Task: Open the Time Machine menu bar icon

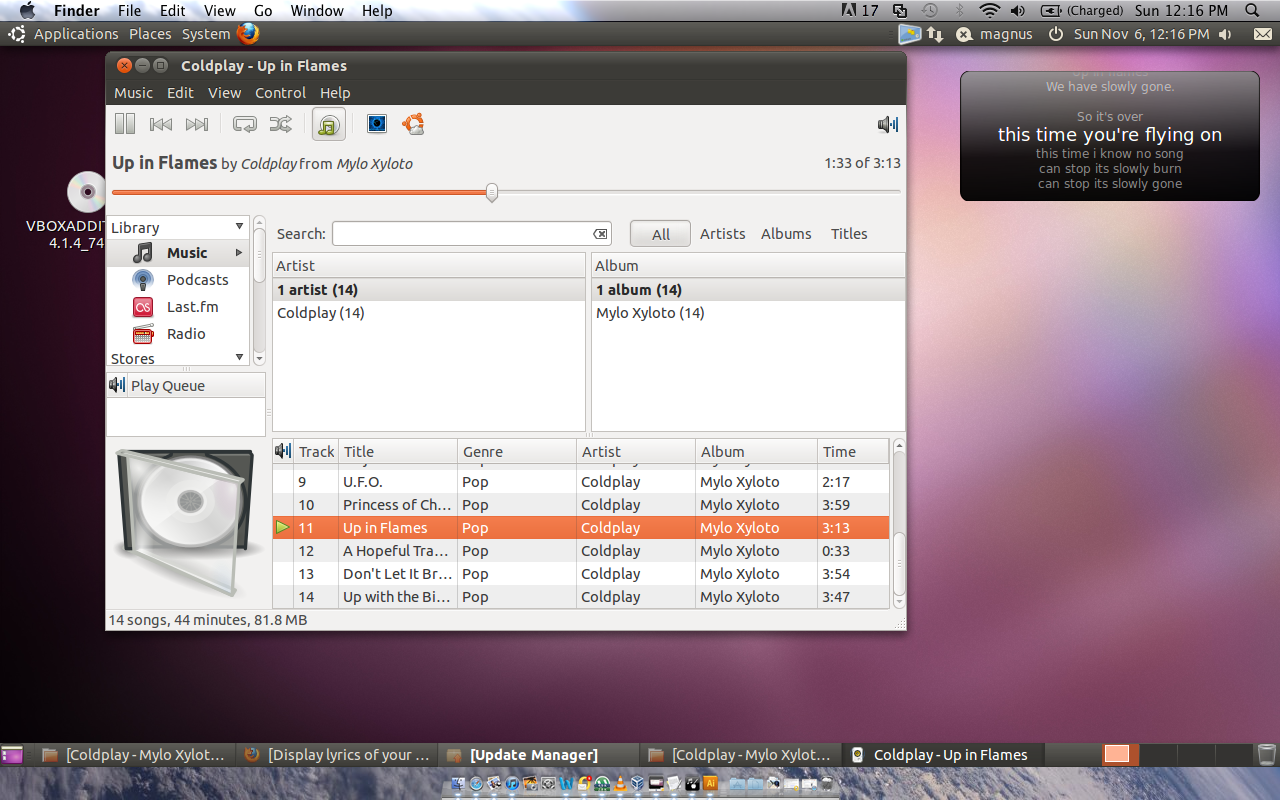Action: pyautogui.click(x=930, y=11)
